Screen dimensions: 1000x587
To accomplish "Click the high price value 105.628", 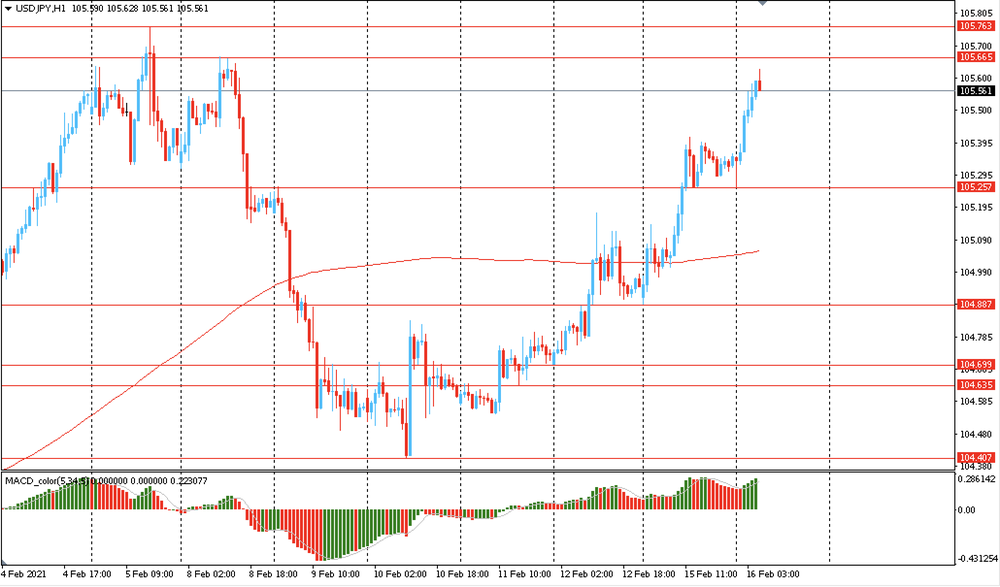I will point(122,9).
